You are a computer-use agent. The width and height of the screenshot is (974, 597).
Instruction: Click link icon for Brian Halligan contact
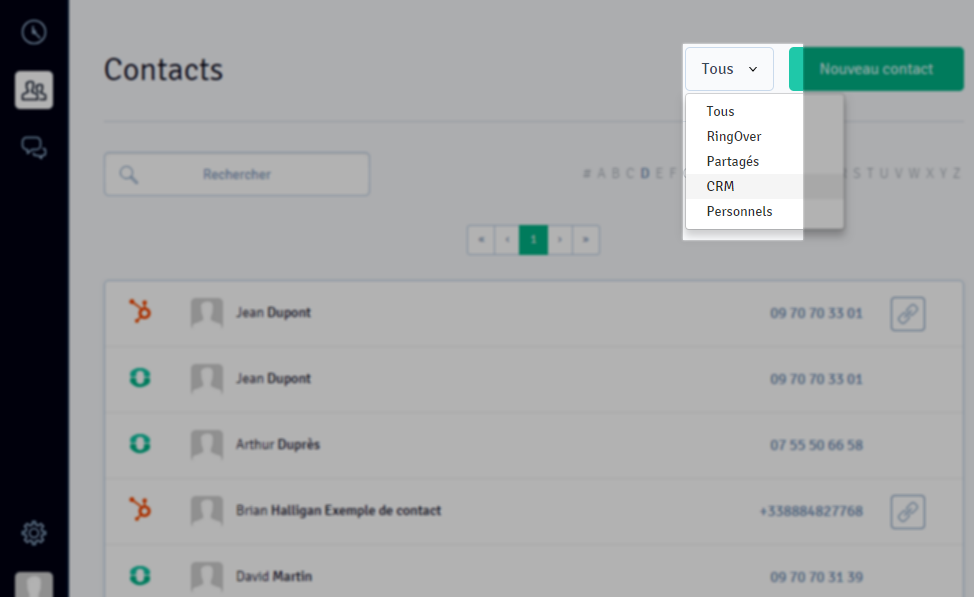click(x=908, y=512)
